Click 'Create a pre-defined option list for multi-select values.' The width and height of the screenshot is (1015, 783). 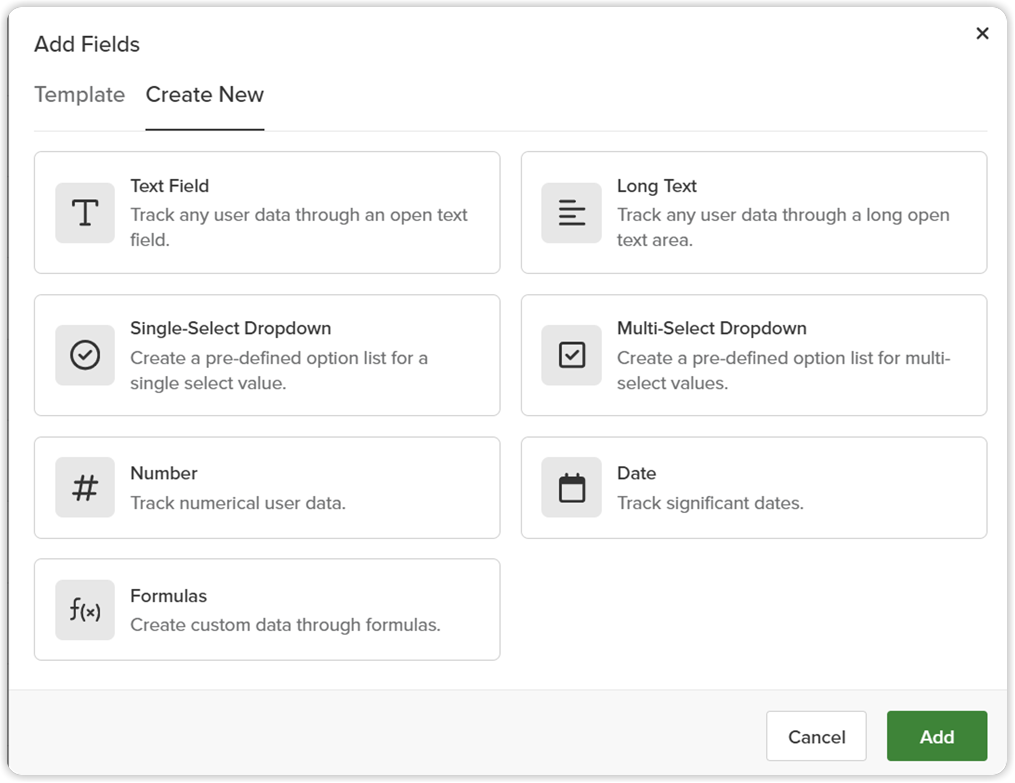(x=783, y=370)
